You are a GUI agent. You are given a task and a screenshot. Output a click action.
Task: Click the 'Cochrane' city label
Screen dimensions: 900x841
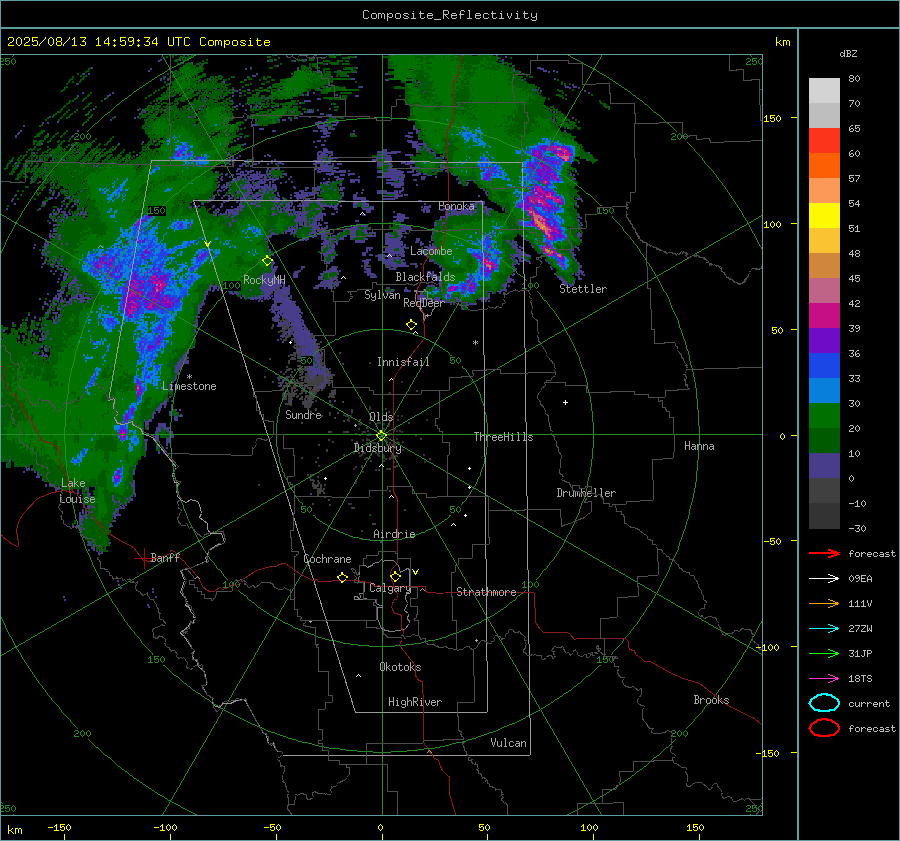(327, 559)
